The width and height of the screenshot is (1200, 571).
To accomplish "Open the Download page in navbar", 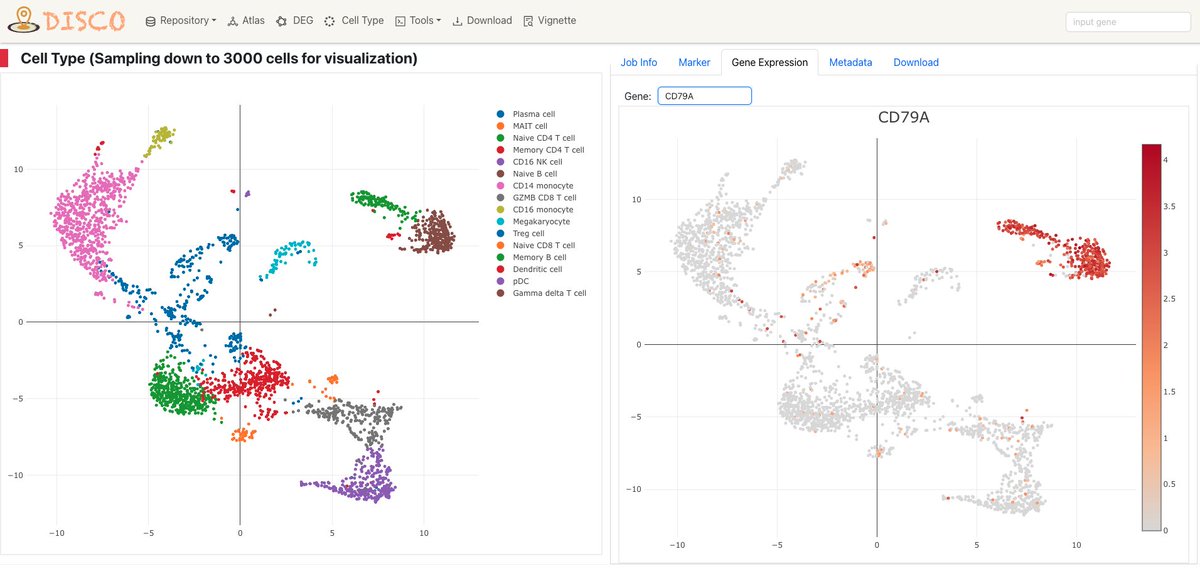I will click(x=482, y=20).
